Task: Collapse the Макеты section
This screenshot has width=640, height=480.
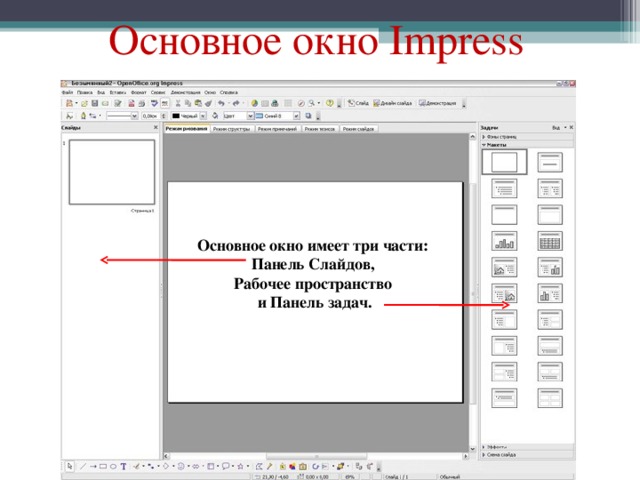Action: tap(527, 145)
